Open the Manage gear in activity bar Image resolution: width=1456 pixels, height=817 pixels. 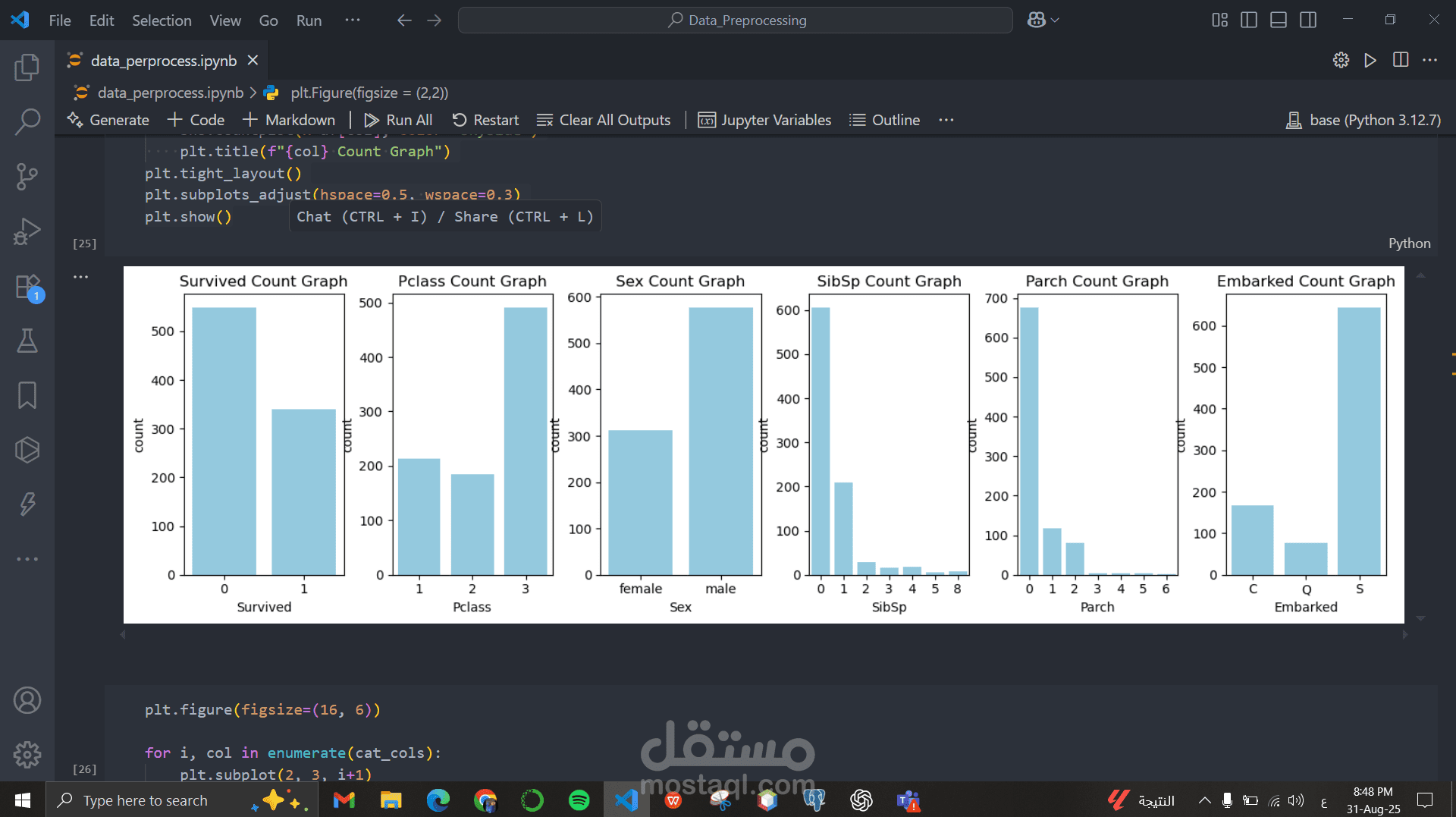pyautogui.click(x=27, y=755)
